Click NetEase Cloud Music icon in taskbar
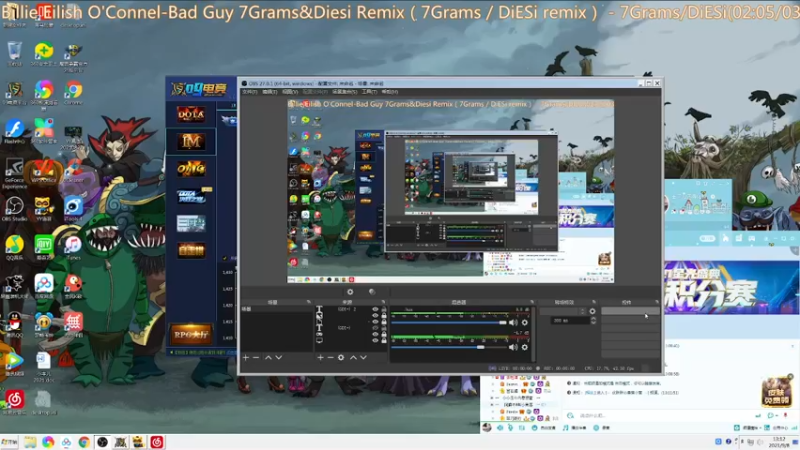Viewport: 800px width, 450px height. (x=157, y=442)
